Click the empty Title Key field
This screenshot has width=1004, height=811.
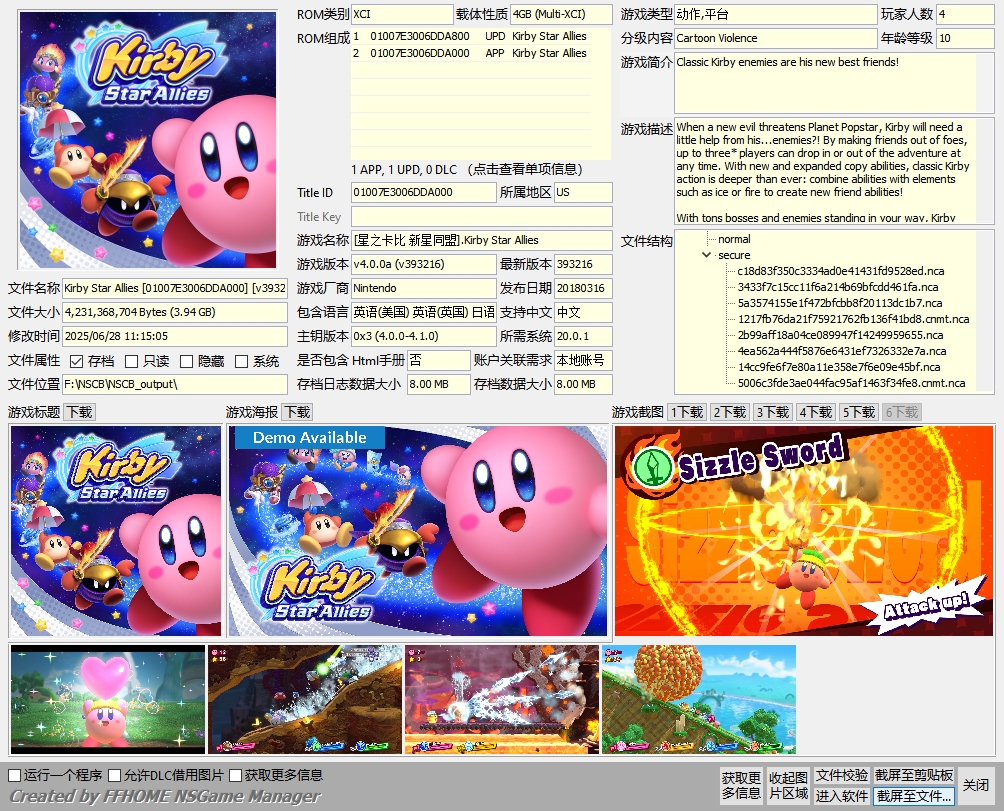pos(481,216)
